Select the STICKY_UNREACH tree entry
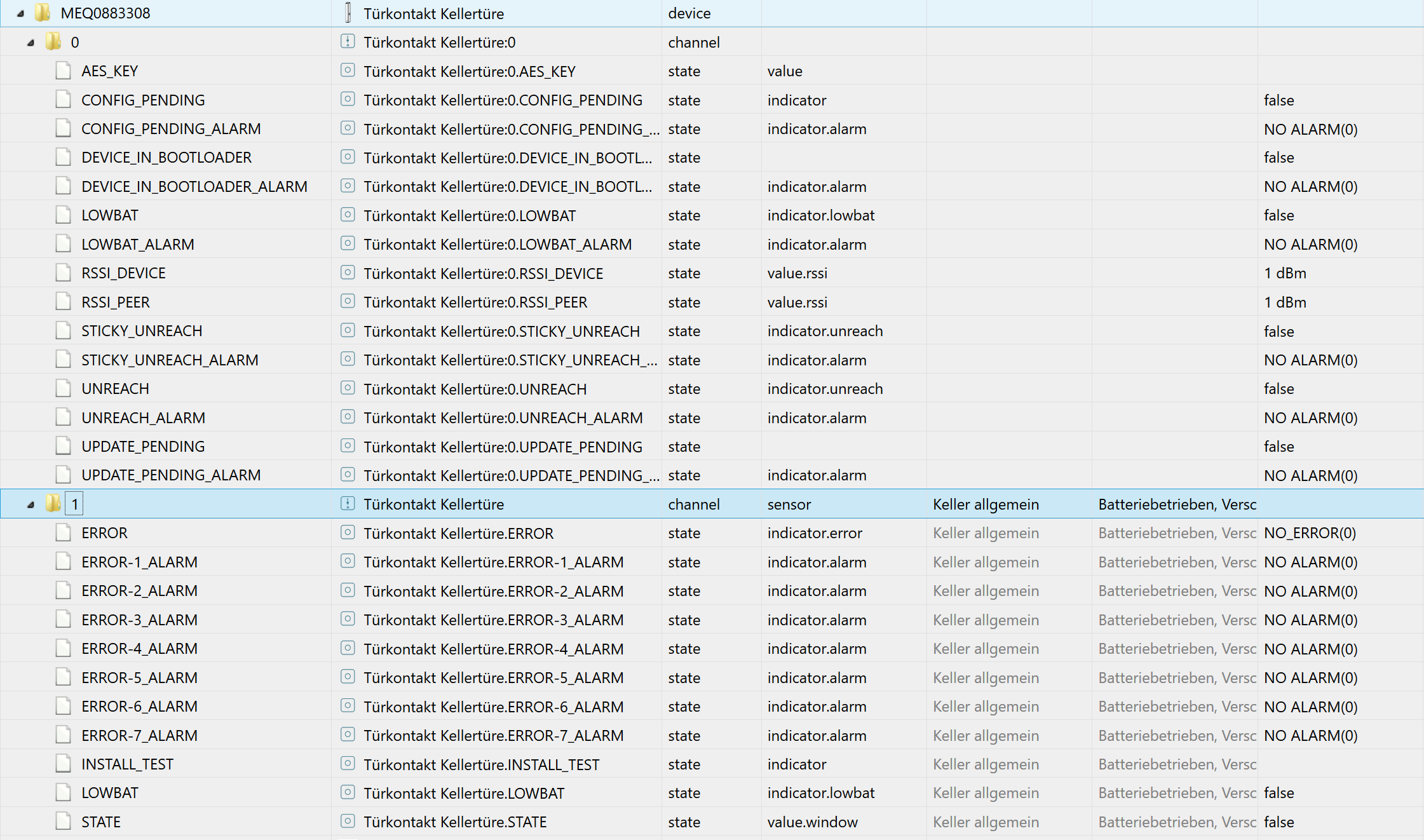1424x840 pixels. click(x=142, y=331)
